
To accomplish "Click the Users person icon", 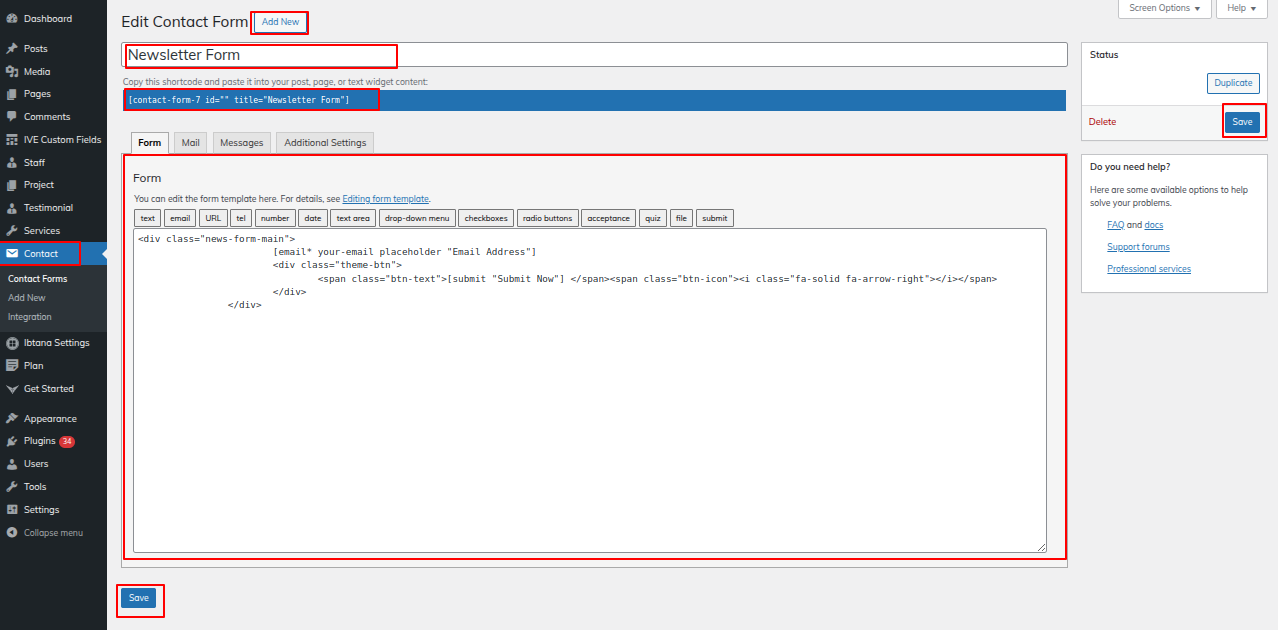I will 11,464.
